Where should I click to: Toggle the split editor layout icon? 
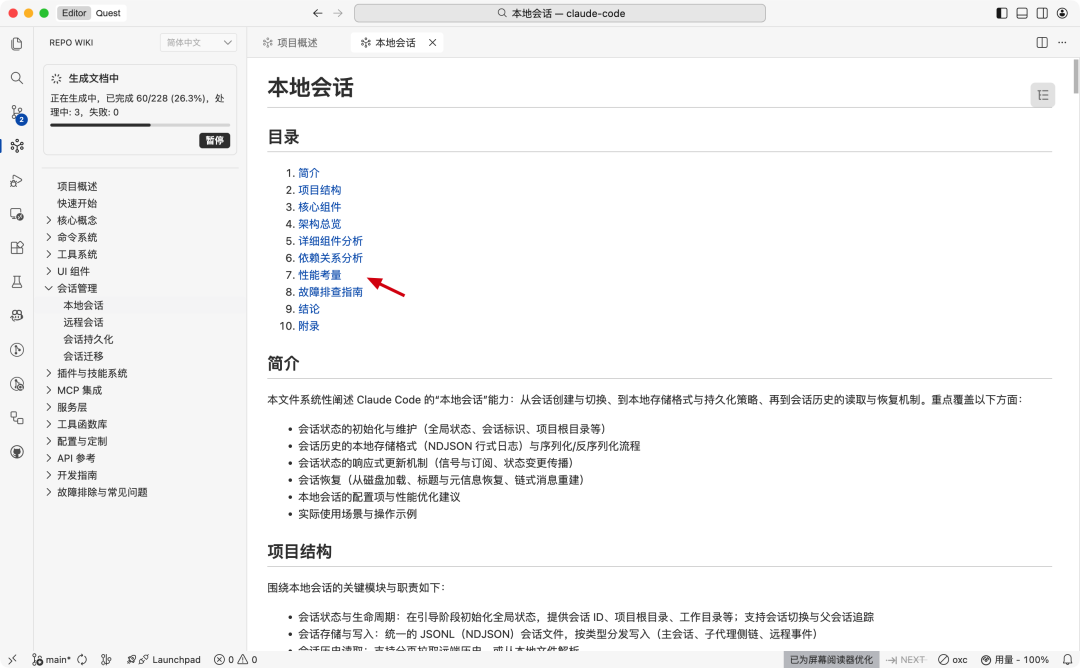point(1040,42)
